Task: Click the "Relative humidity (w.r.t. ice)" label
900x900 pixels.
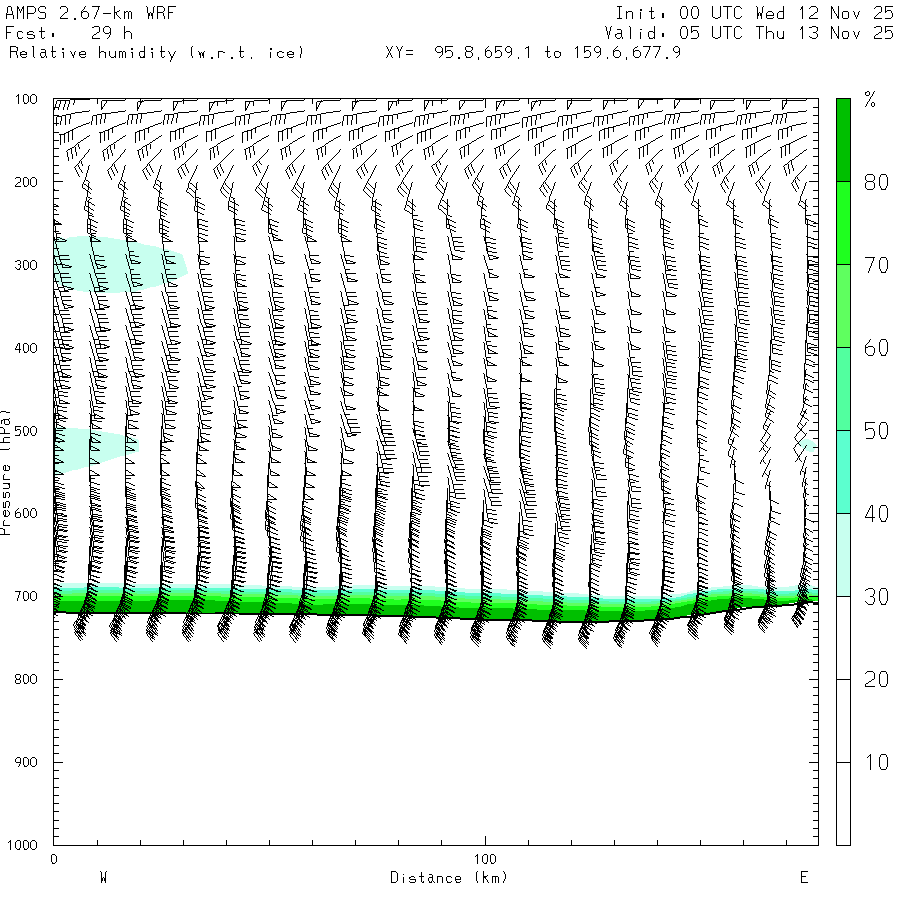Action: click(x=155, y=52)
